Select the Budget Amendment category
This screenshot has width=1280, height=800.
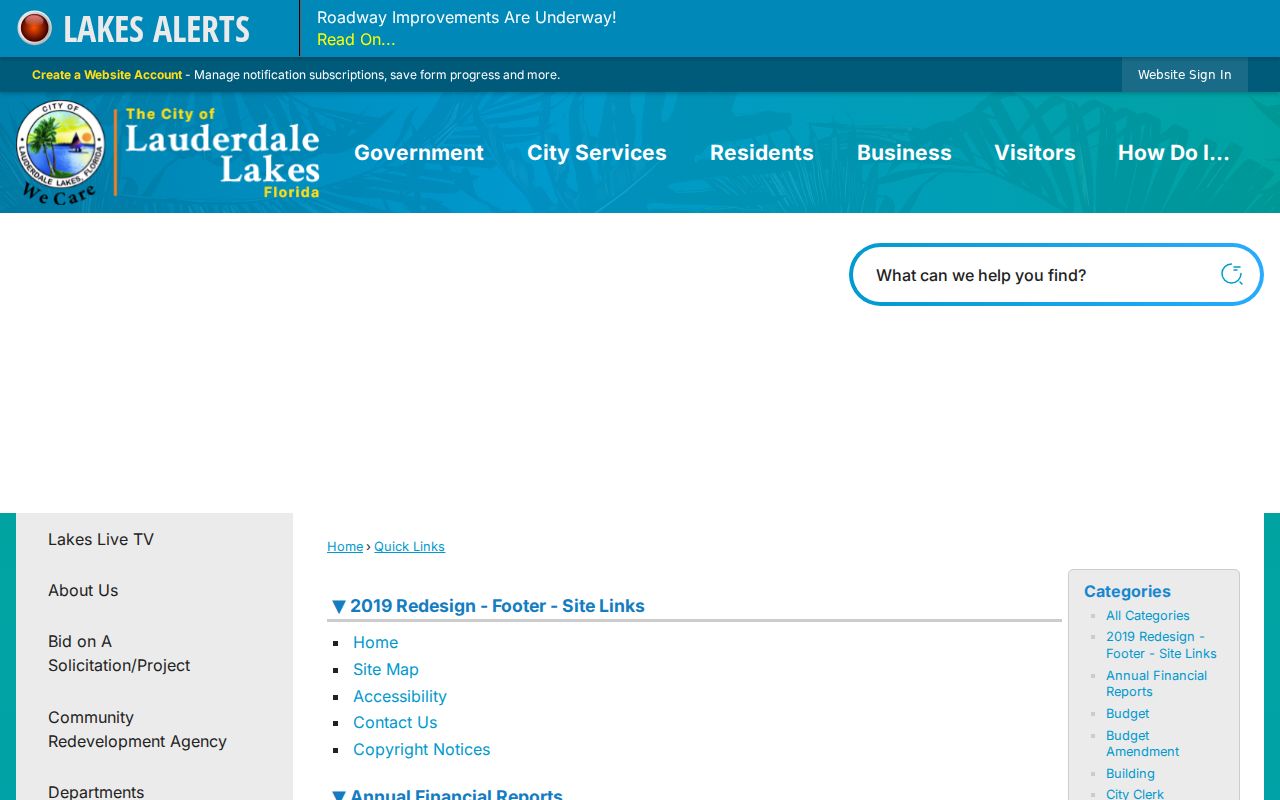[x=1143, y=744]
